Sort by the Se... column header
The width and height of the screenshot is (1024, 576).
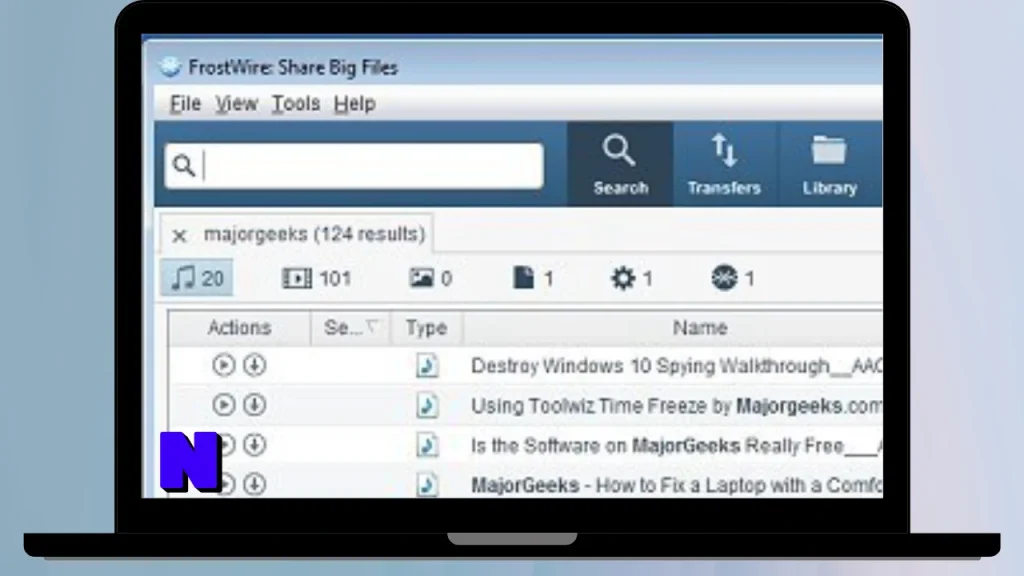point(351,328)
